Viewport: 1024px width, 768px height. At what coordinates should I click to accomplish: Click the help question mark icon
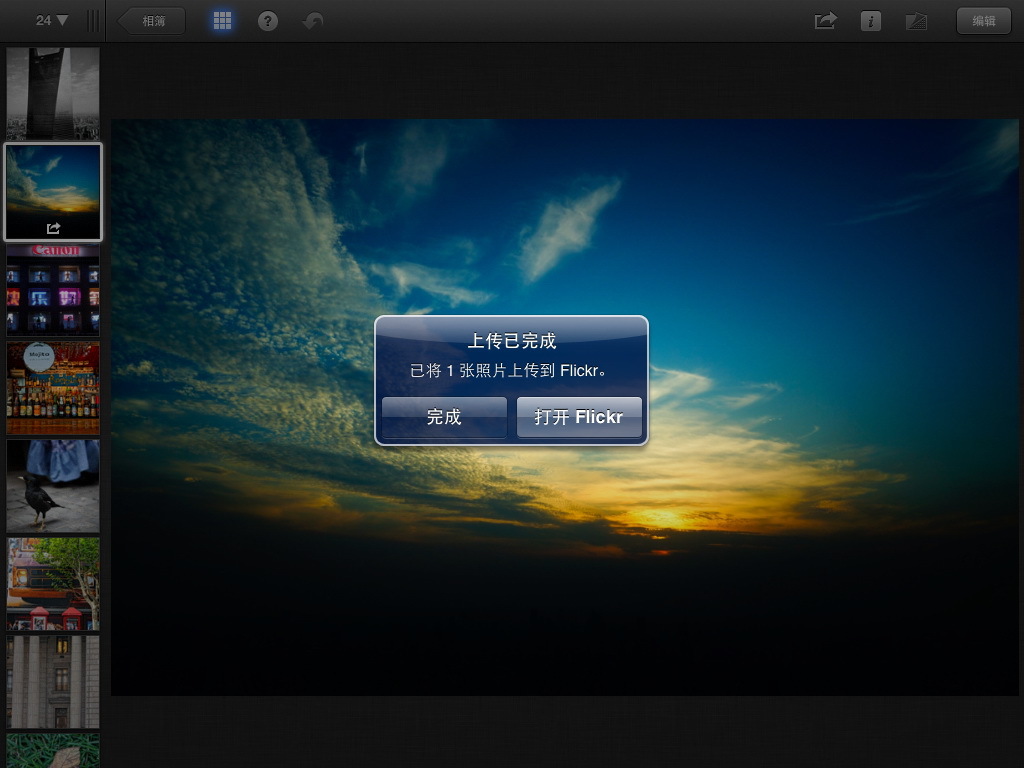point(266,20)
